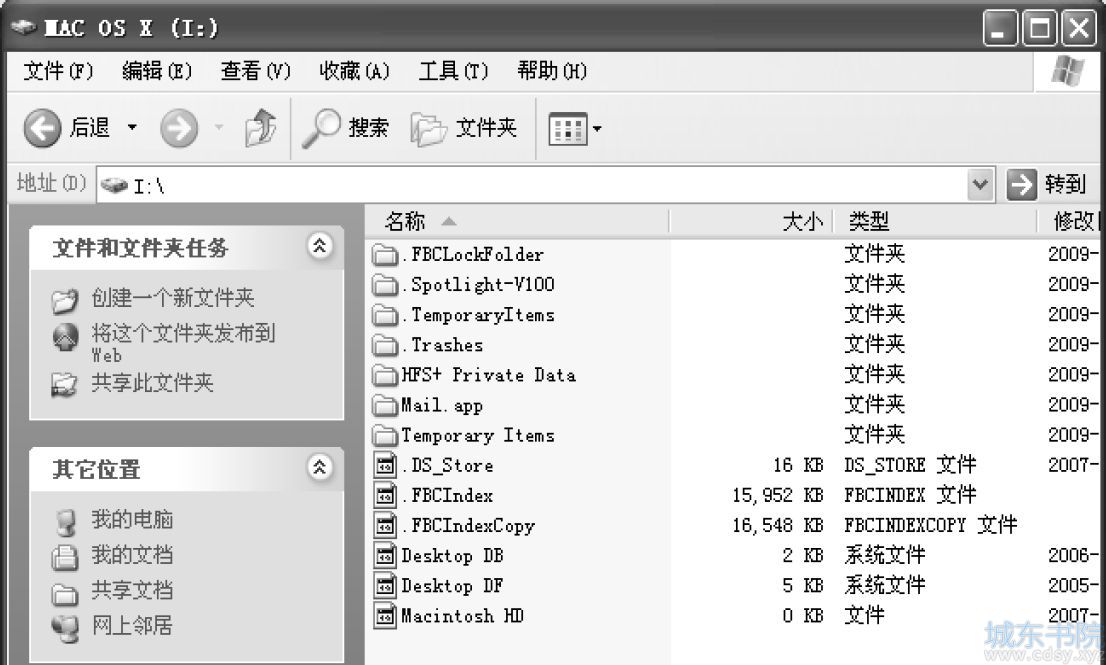
Task: Open 我的文档 link
Action: click(x=132, y=554)
